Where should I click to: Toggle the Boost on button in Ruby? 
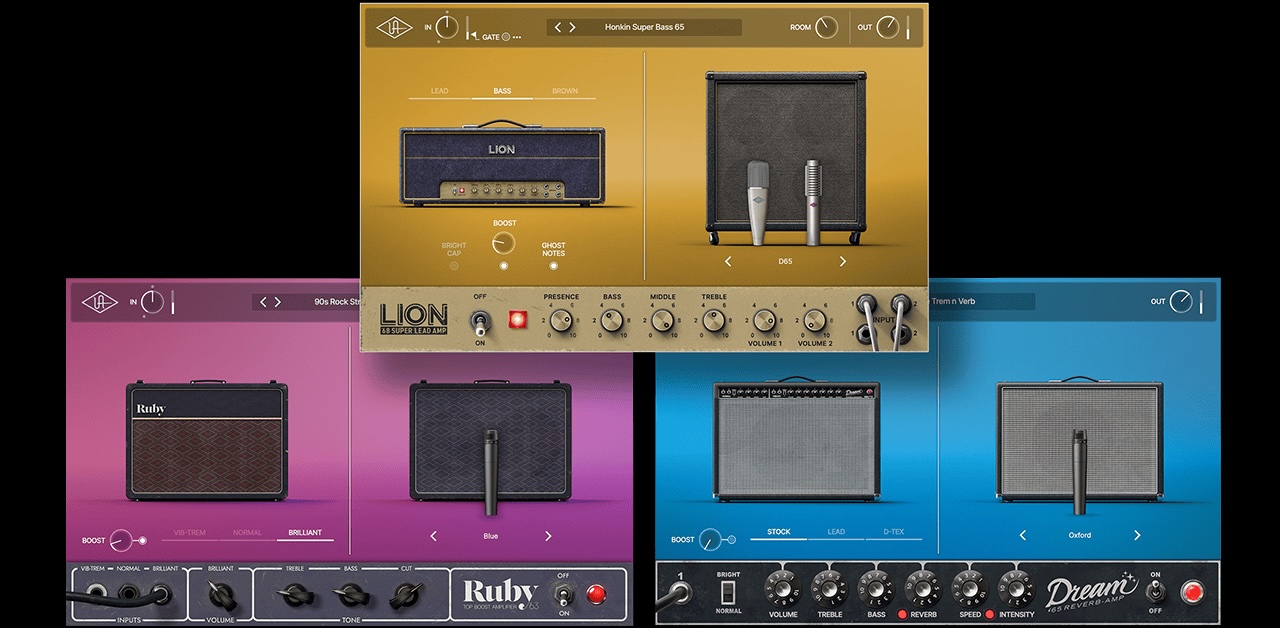142,540
